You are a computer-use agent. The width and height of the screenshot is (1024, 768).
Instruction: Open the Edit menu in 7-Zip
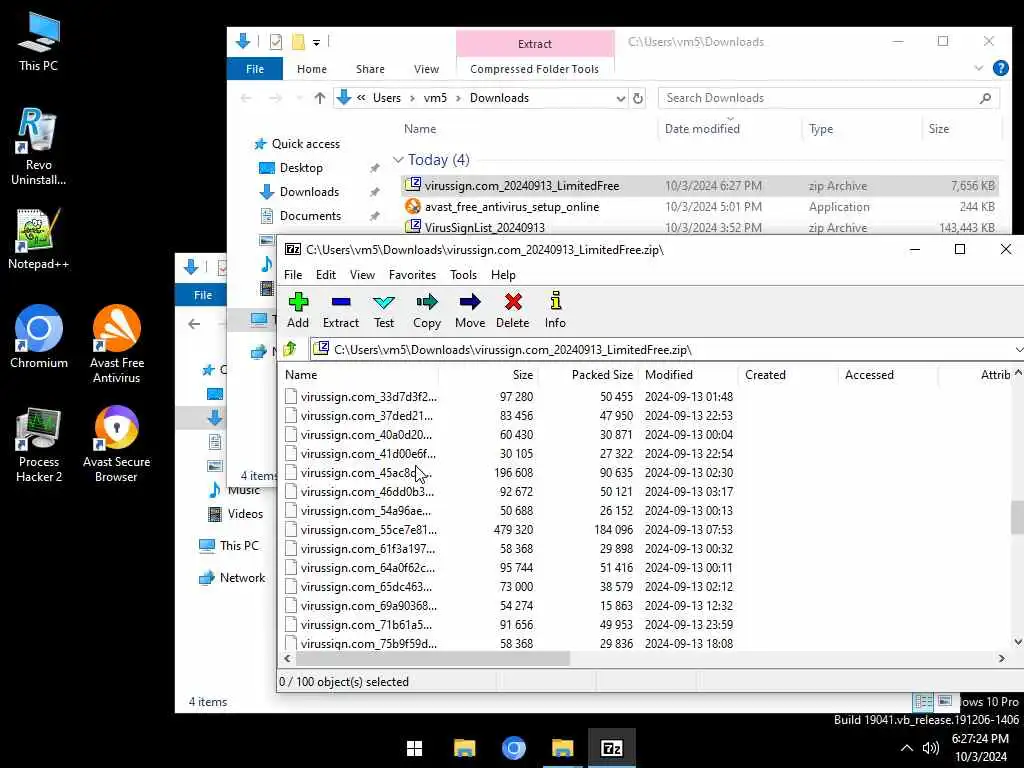pos(325,275)
